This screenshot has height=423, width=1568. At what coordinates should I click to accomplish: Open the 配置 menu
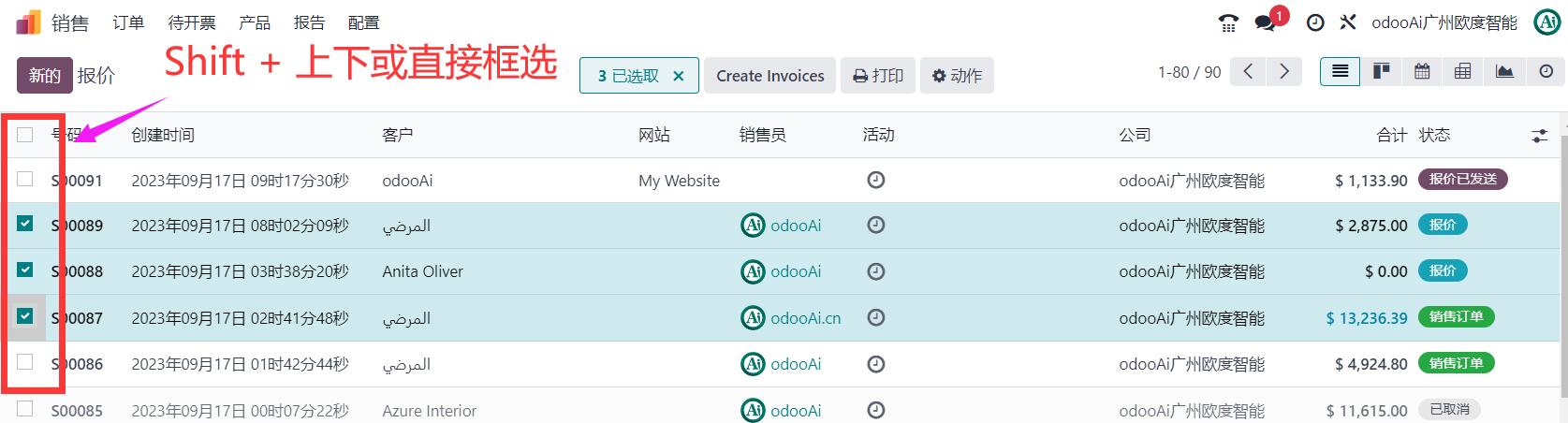[363, 22]
